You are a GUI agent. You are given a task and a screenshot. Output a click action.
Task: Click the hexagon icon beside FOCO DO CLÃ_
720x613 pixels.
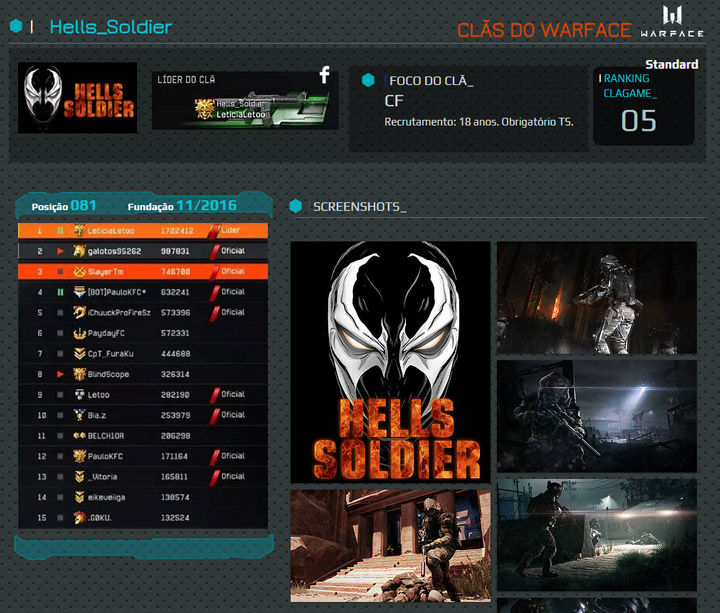coord(368,80)
